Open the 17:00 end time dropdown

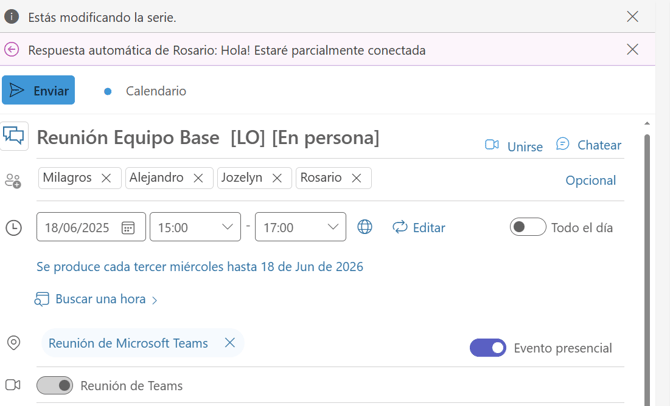(333, 227)
